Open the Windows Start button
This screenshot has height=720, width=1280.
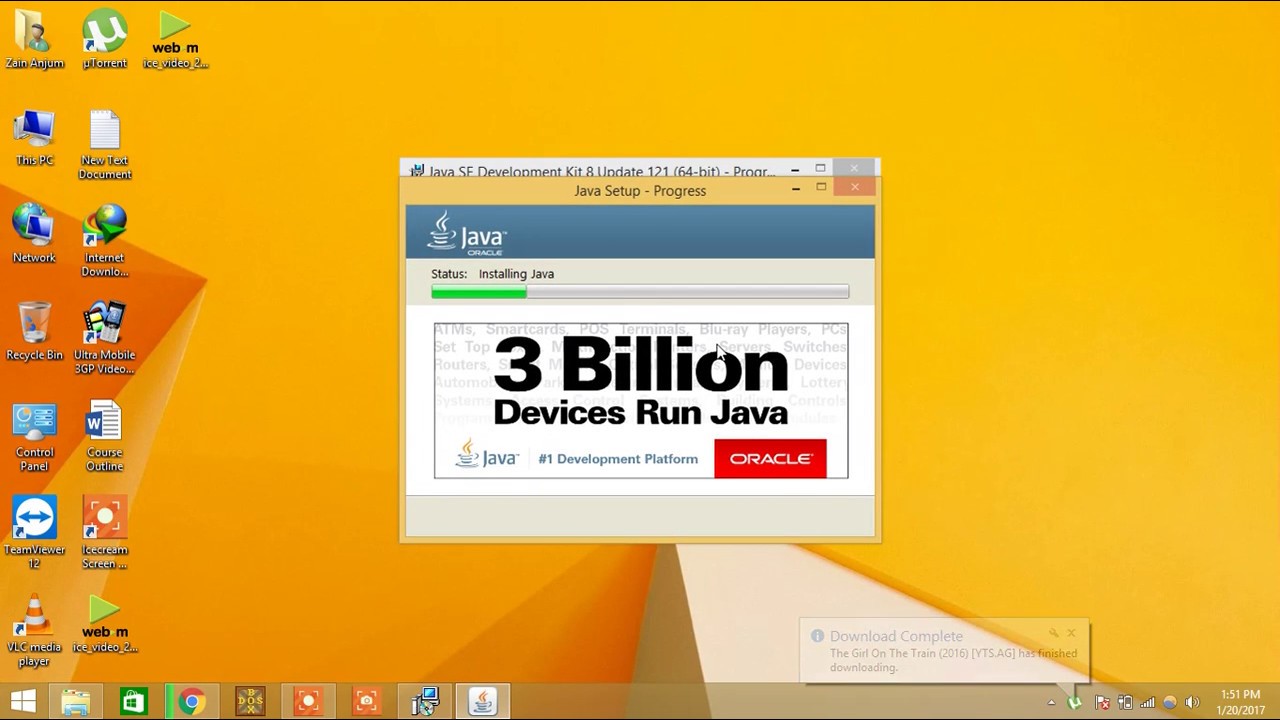click(23, 701)
